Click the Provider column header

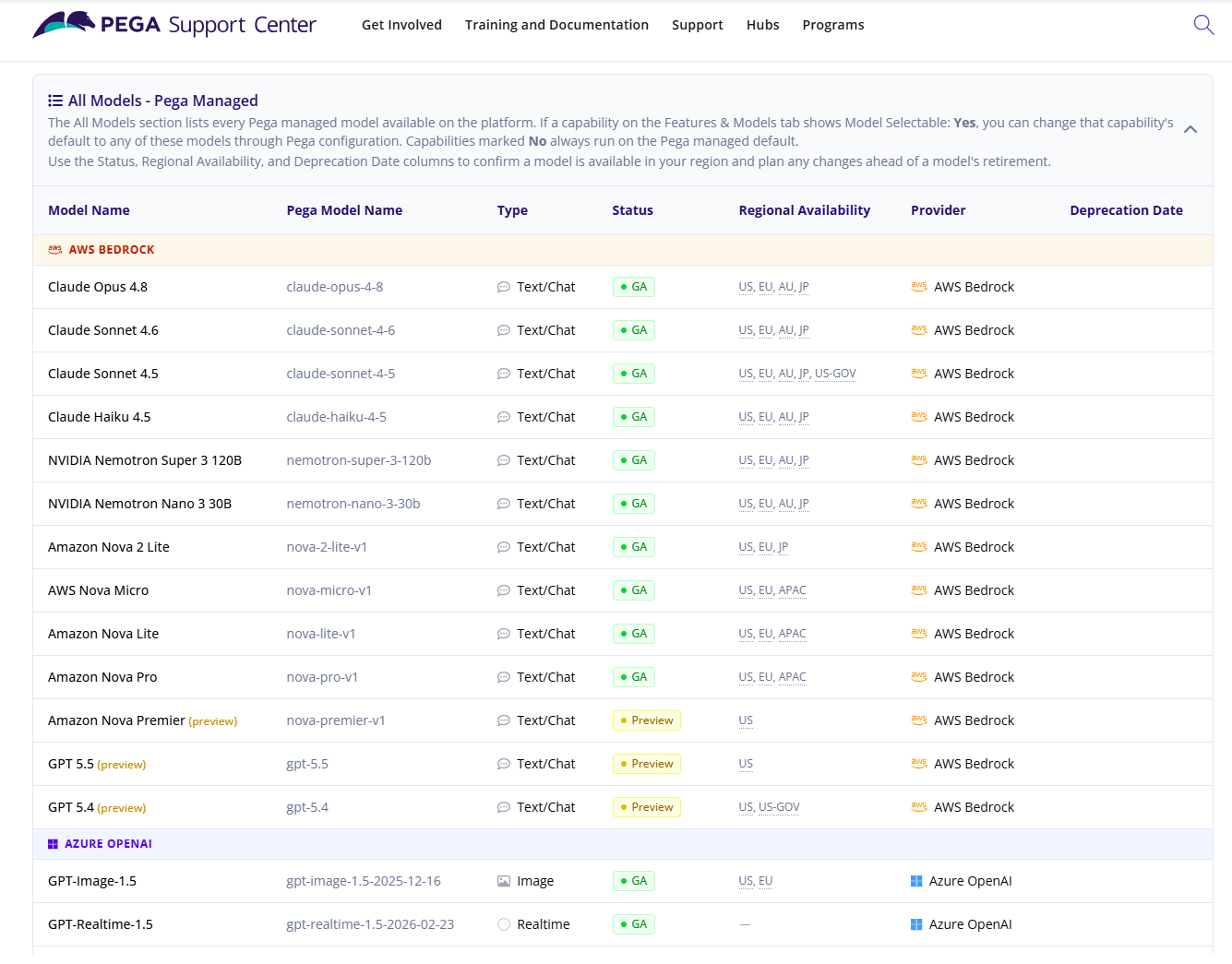click(x=939, y=210)
